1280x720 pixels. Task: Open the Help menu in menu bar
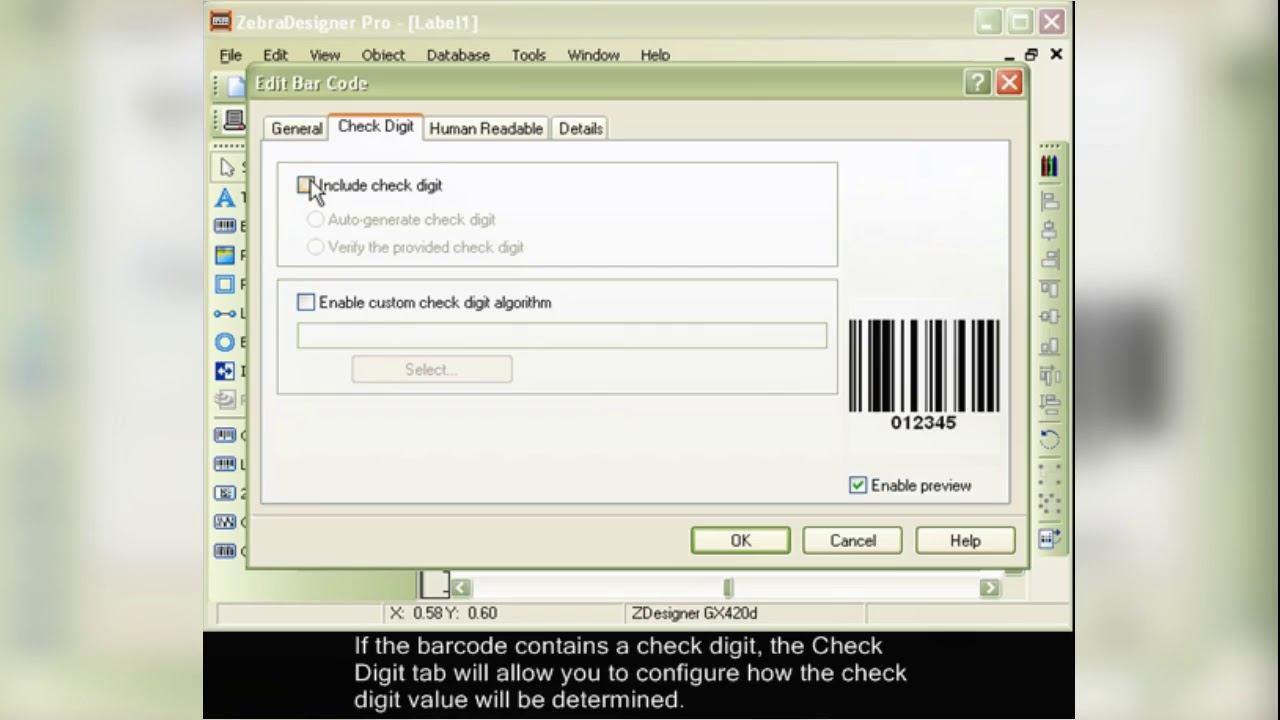(655, 55)
